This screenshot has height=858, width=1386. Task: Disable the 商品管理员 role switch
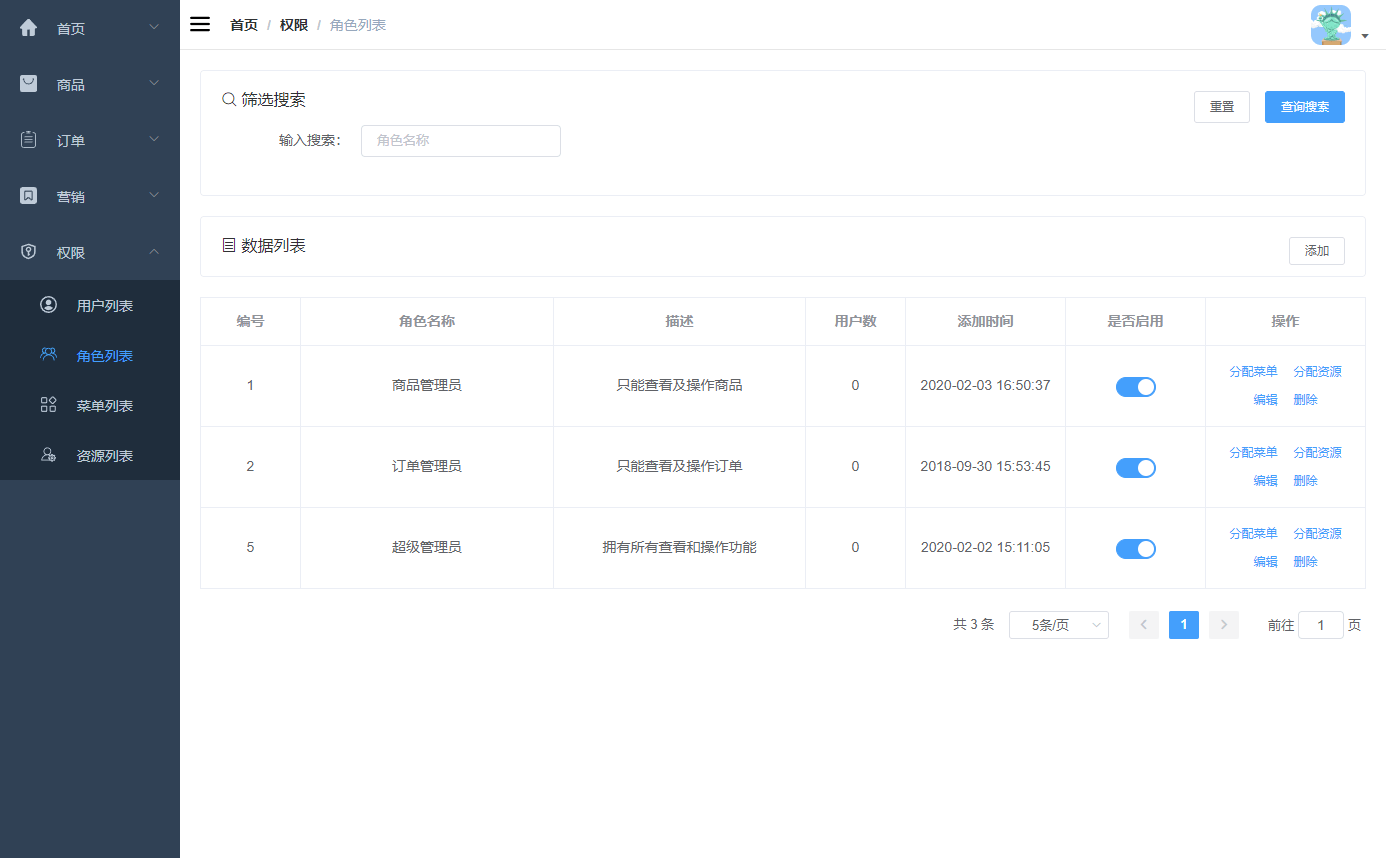click(1135, 387)
